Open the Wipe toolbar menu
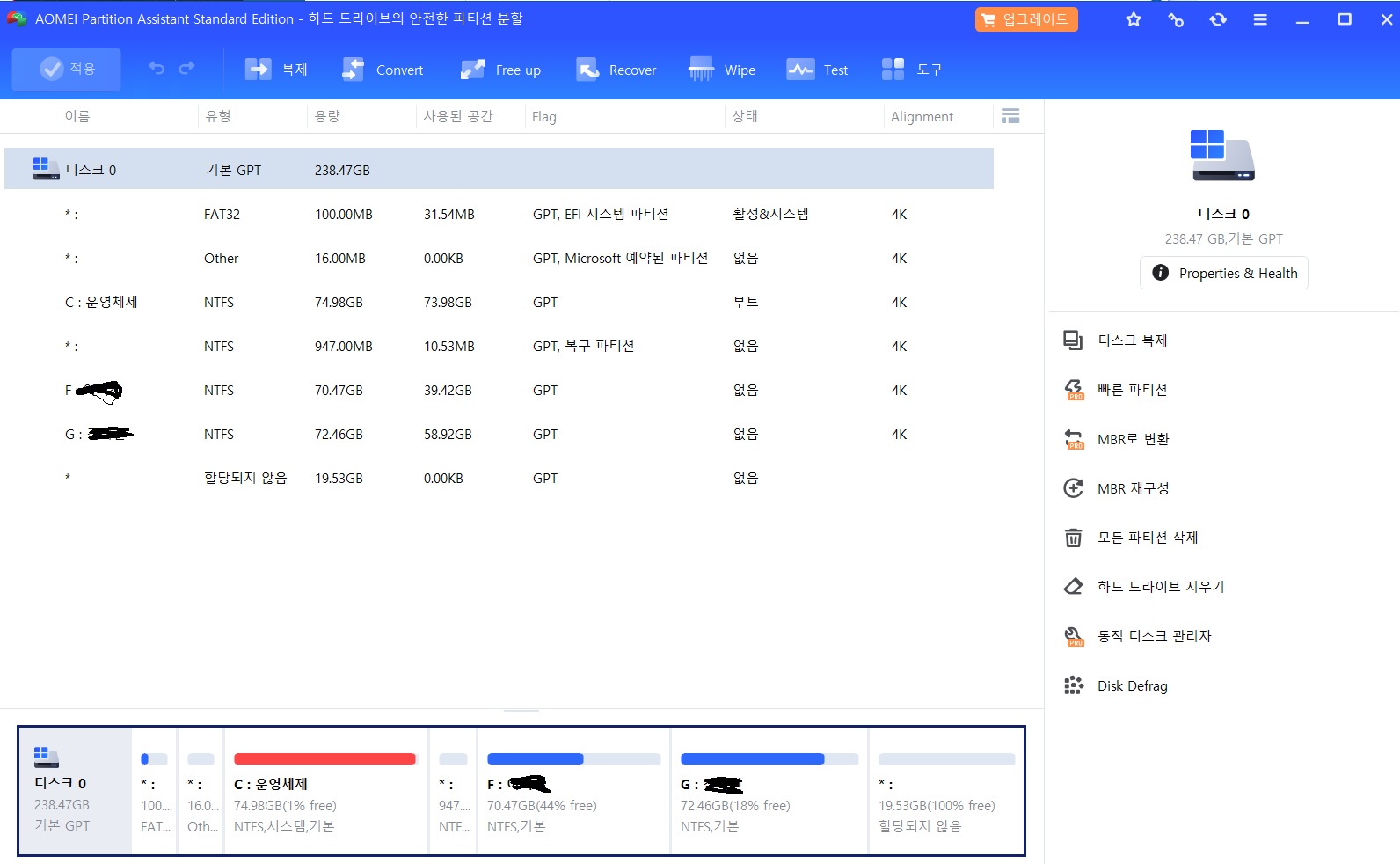 click(x=722, y=70)
